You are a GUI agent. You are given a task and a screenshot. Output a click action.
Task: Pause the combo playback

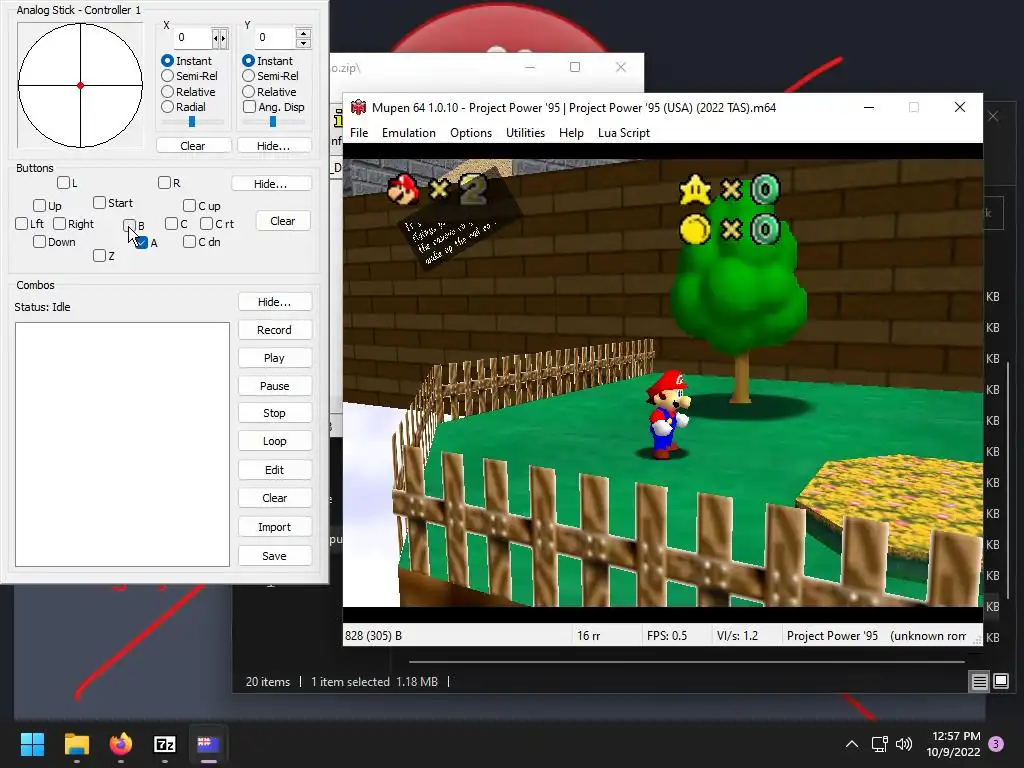click(x=275, y=386)
